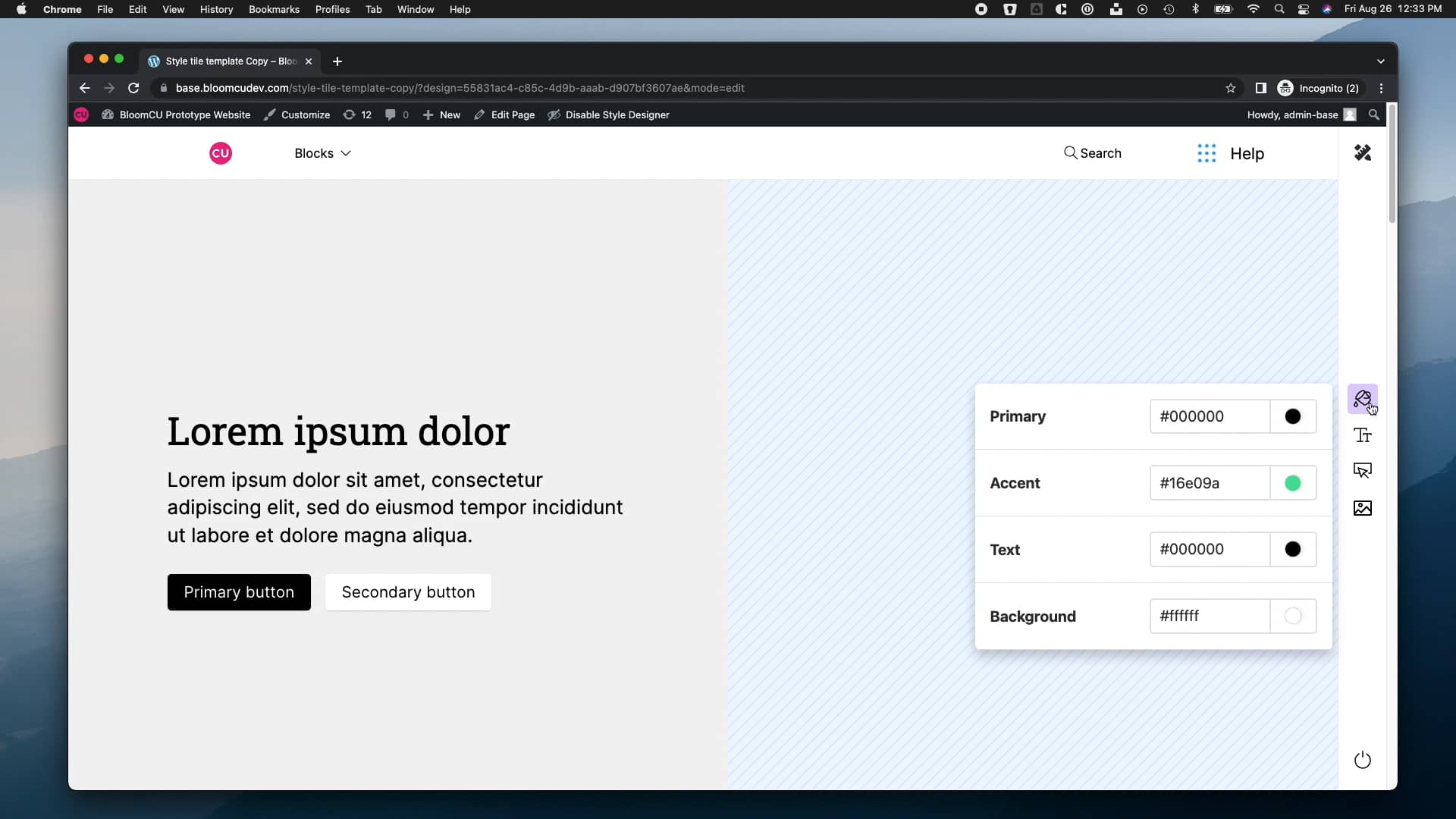
Task: Click Edit Page in the admin bar
Action: pyautogui.click(x=504, y=115)
